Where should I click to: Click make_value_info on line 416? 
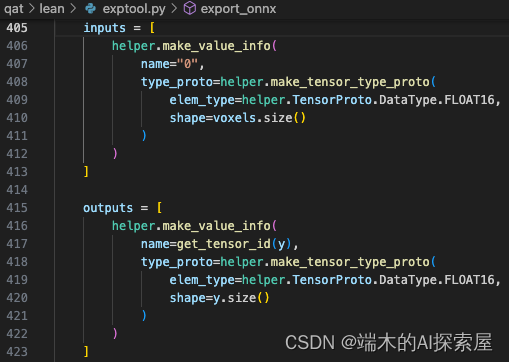click(216, 226)
